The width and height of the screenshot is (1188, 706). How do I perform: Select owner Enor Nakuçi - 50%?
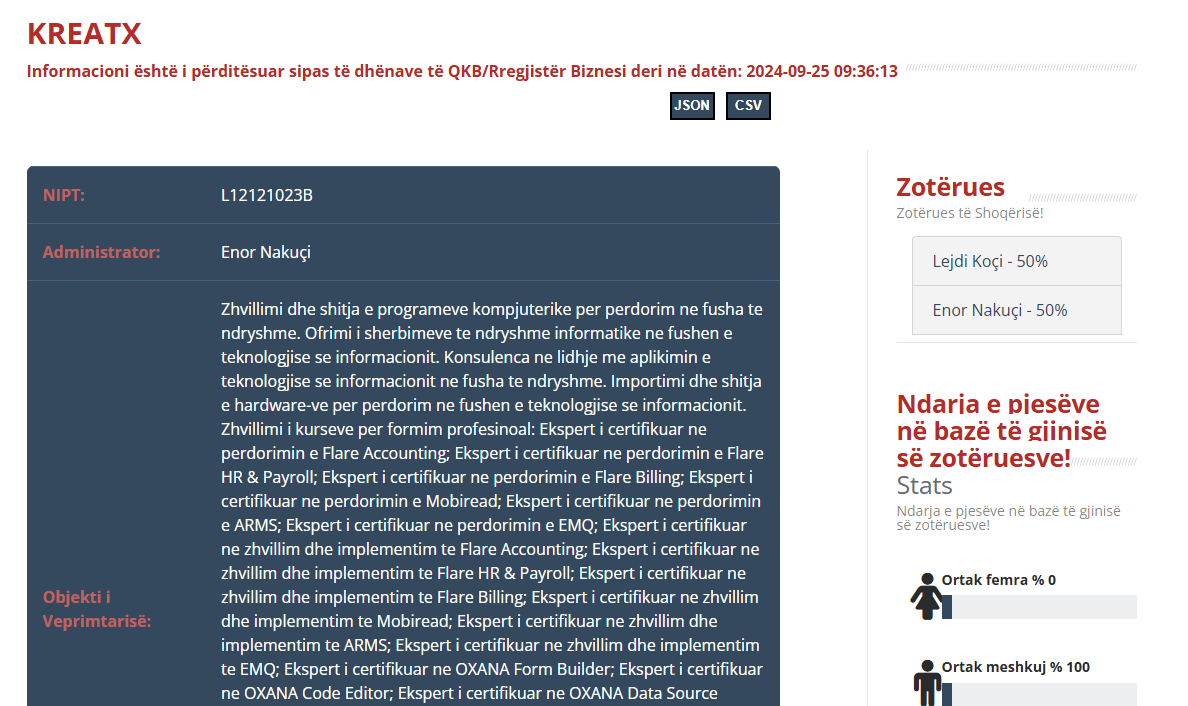pos(1016,310)
